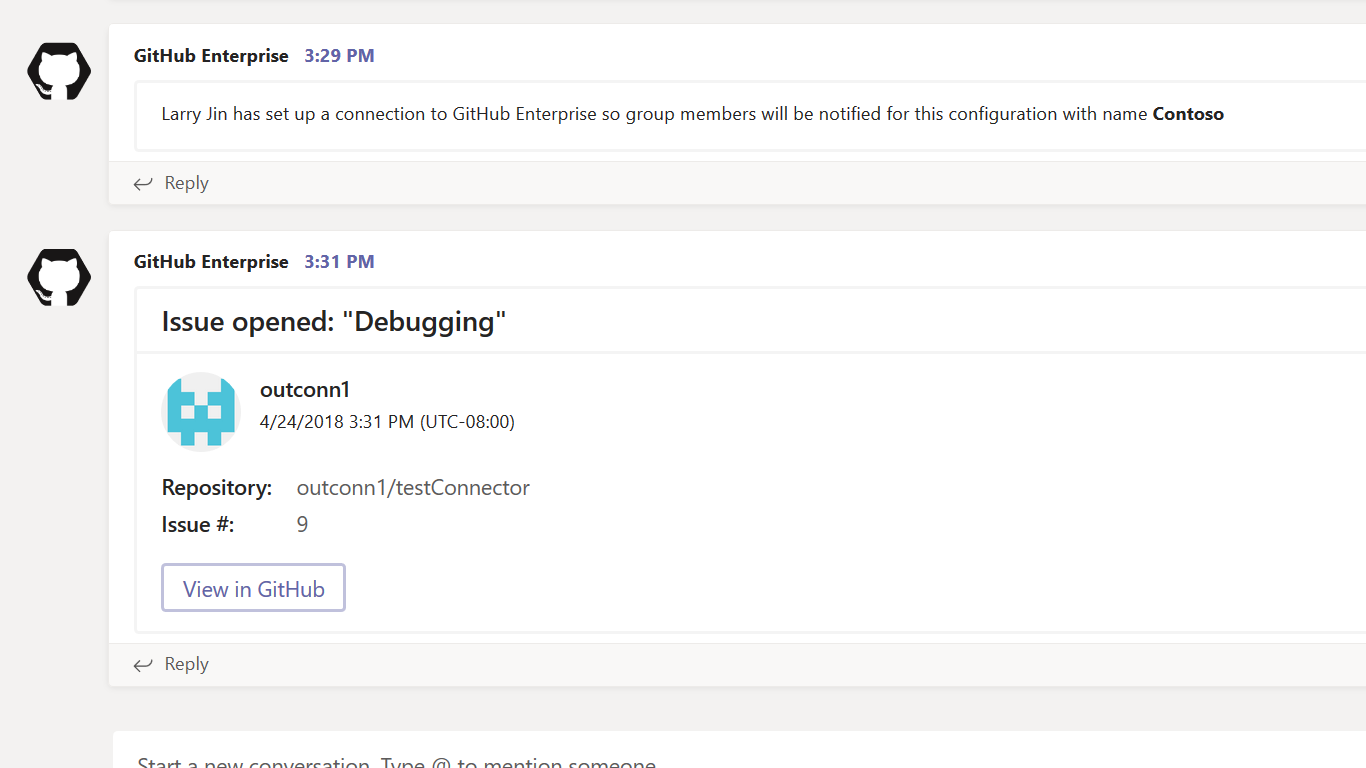Click the 3:29 PM timestamp

point(339,56)
